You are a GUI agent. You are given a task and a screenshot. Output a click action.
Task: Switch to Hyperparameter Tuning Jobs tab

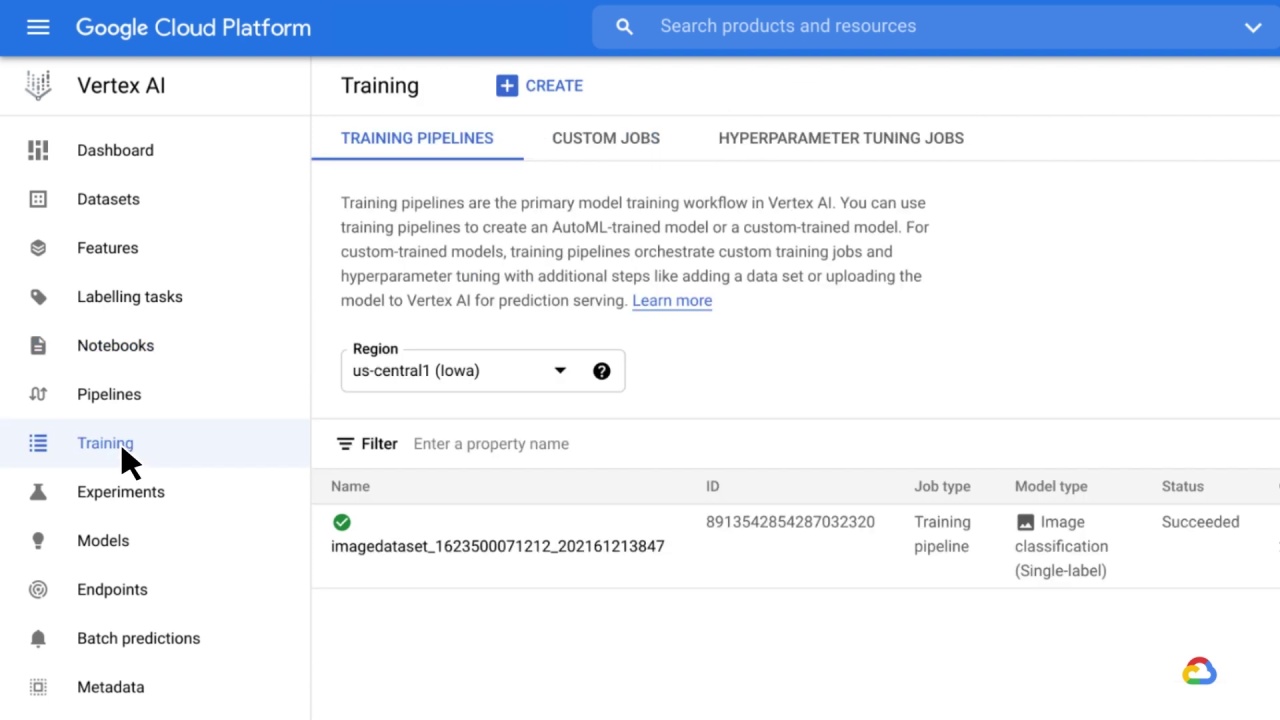tap(841, 138)
